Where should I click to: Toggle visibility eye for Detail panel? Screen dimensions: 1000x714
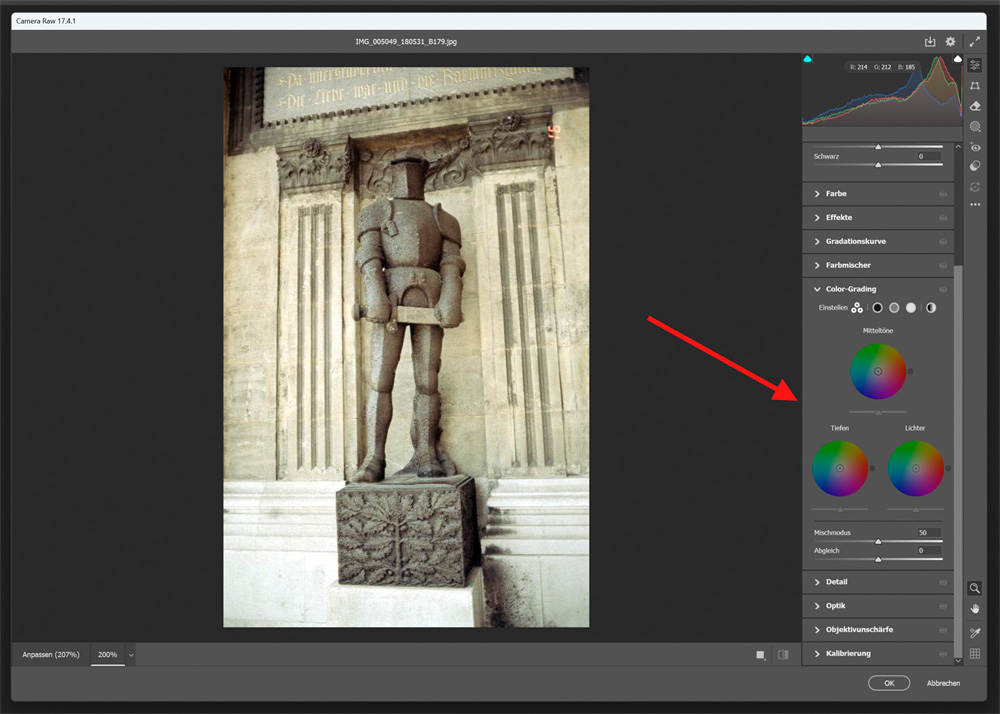(943, 582)
